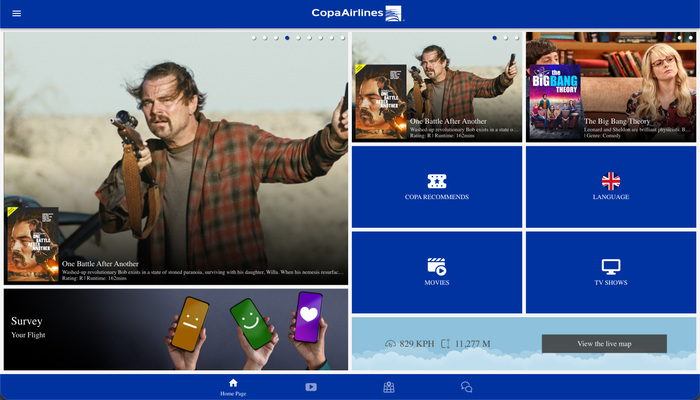Click the large banner title One Battle After Another
The width and height of the screenshot is (700, 400).
(100, 264)
